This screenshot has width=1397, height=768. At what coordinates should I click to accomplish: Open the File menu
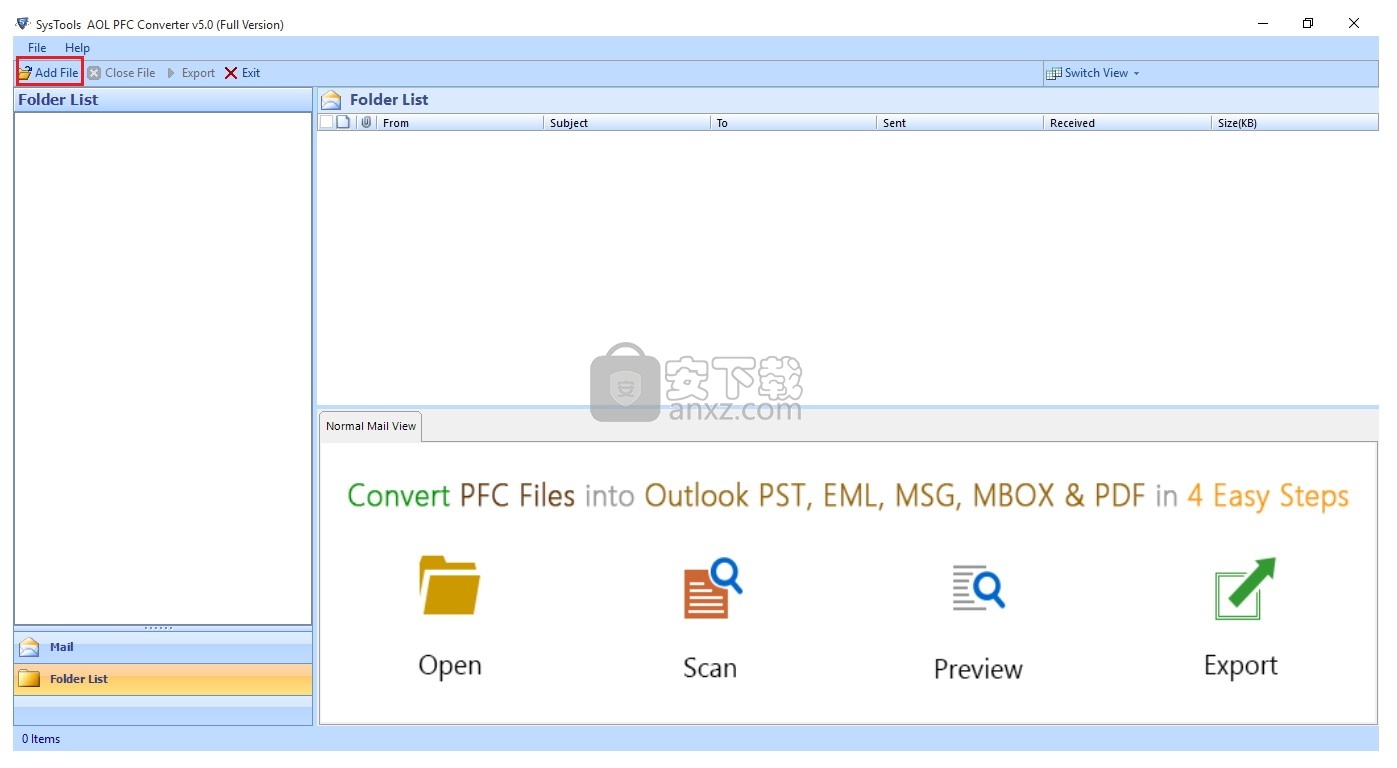37,48
